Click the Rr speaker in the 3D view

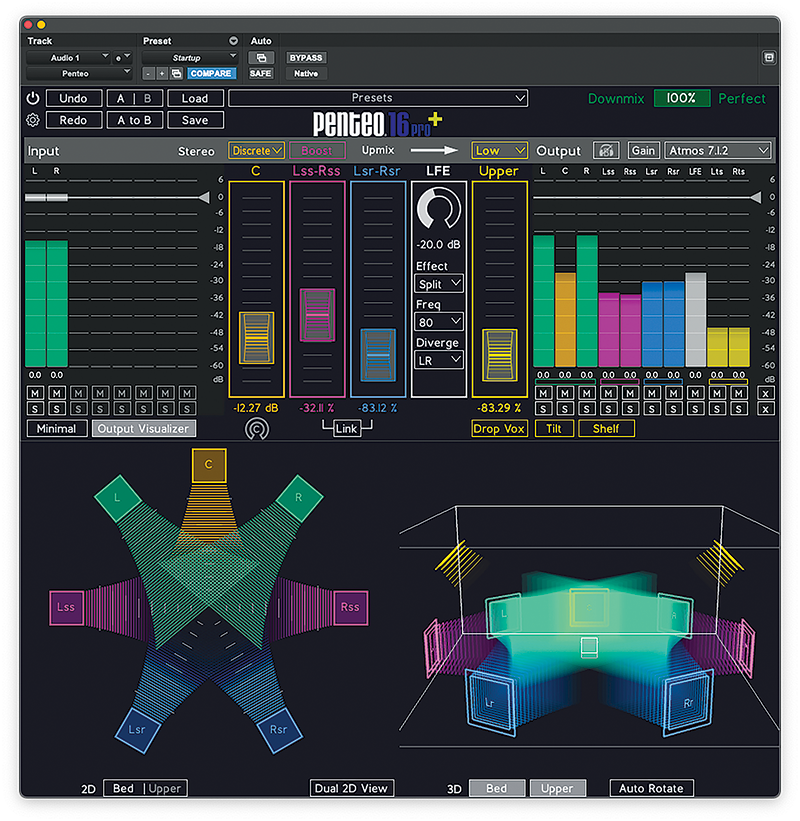pos(688,702)
